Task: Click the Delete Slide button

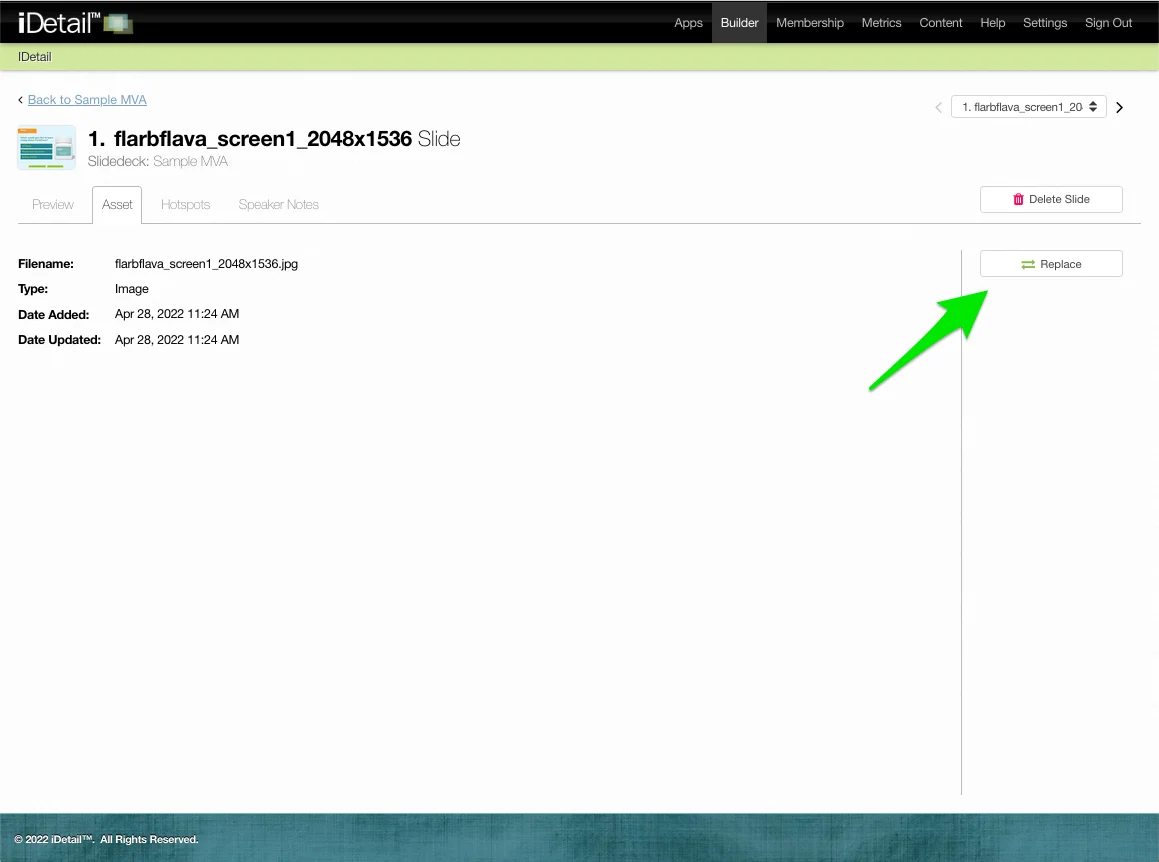Action: (x=1051, y=200)
